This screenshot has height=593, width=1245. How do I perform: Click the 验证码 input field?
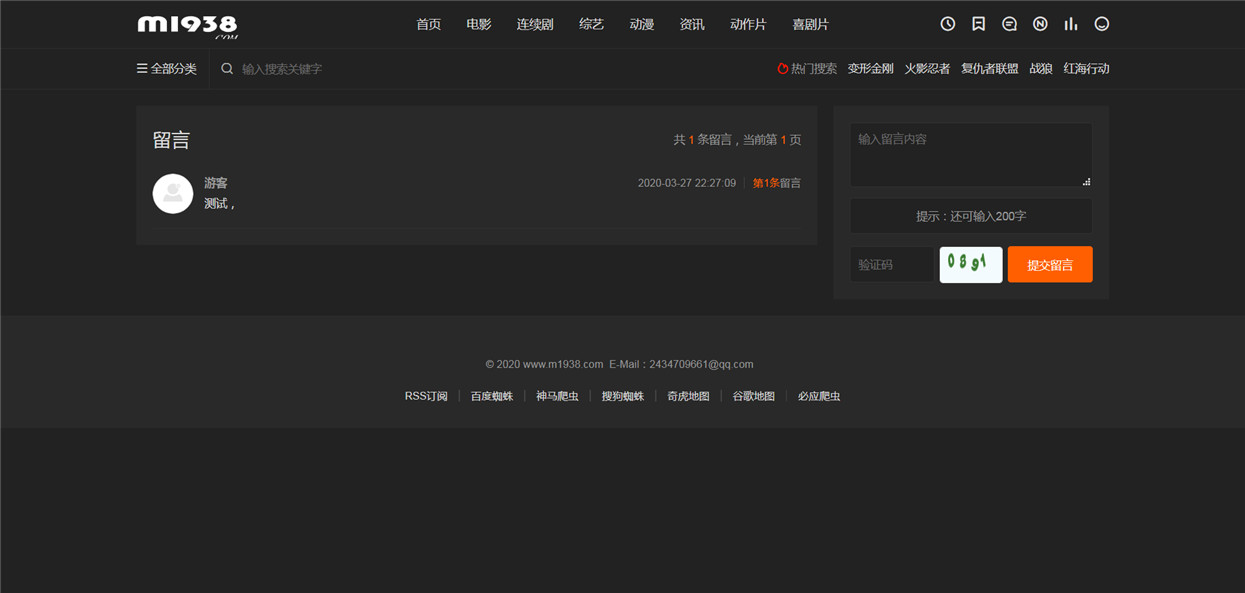892,265
